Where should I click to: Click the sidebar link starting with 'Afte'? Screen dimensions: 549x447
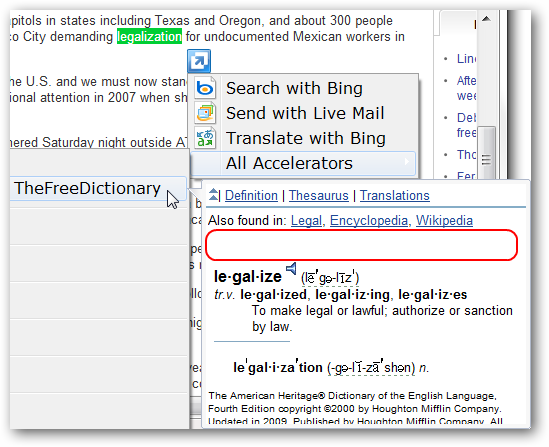pyautogui.click(x=466, y=88)
